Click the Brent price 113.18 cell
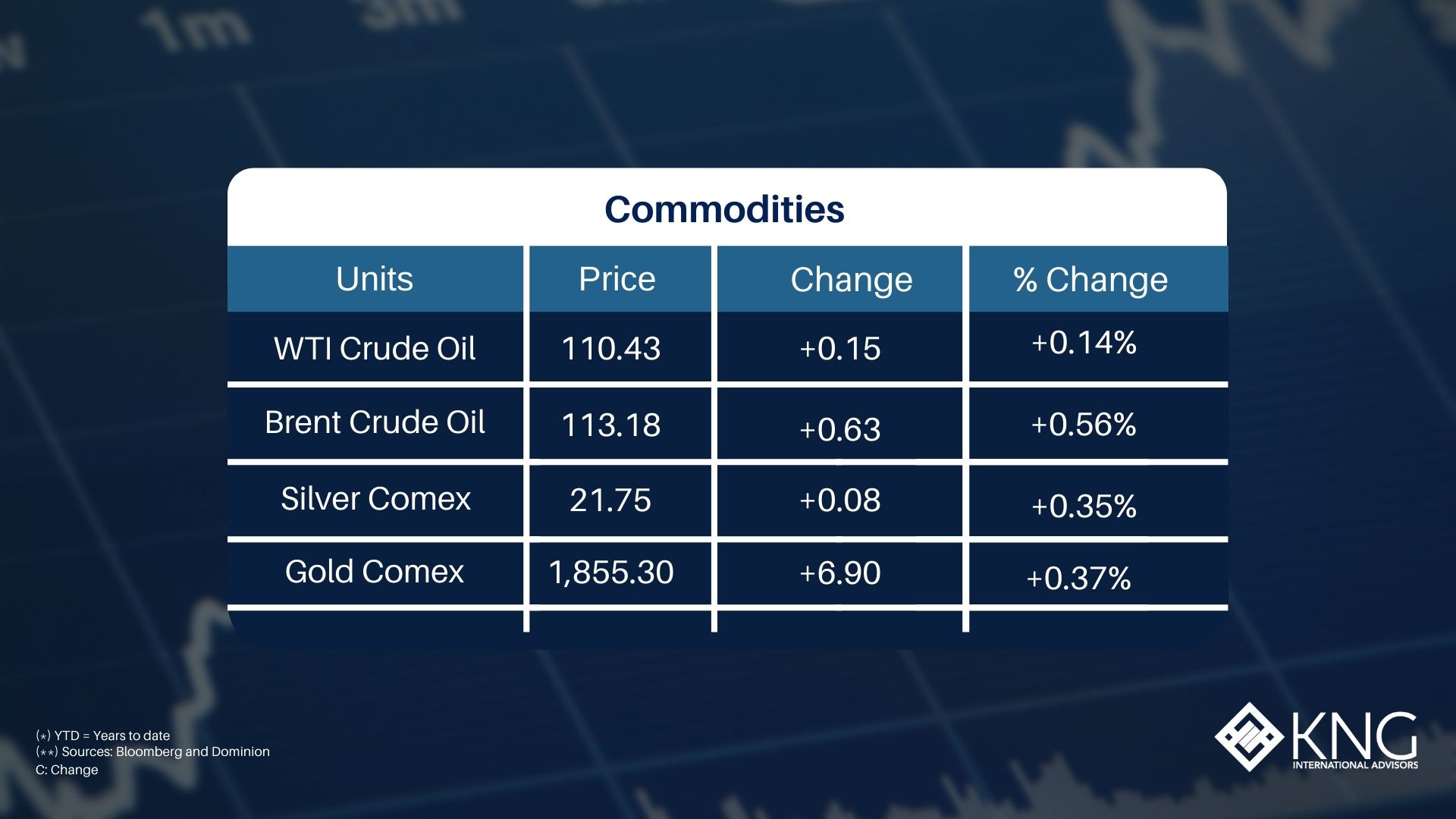The width and height of the screenshot is (1456, 819). pos(611,425)
